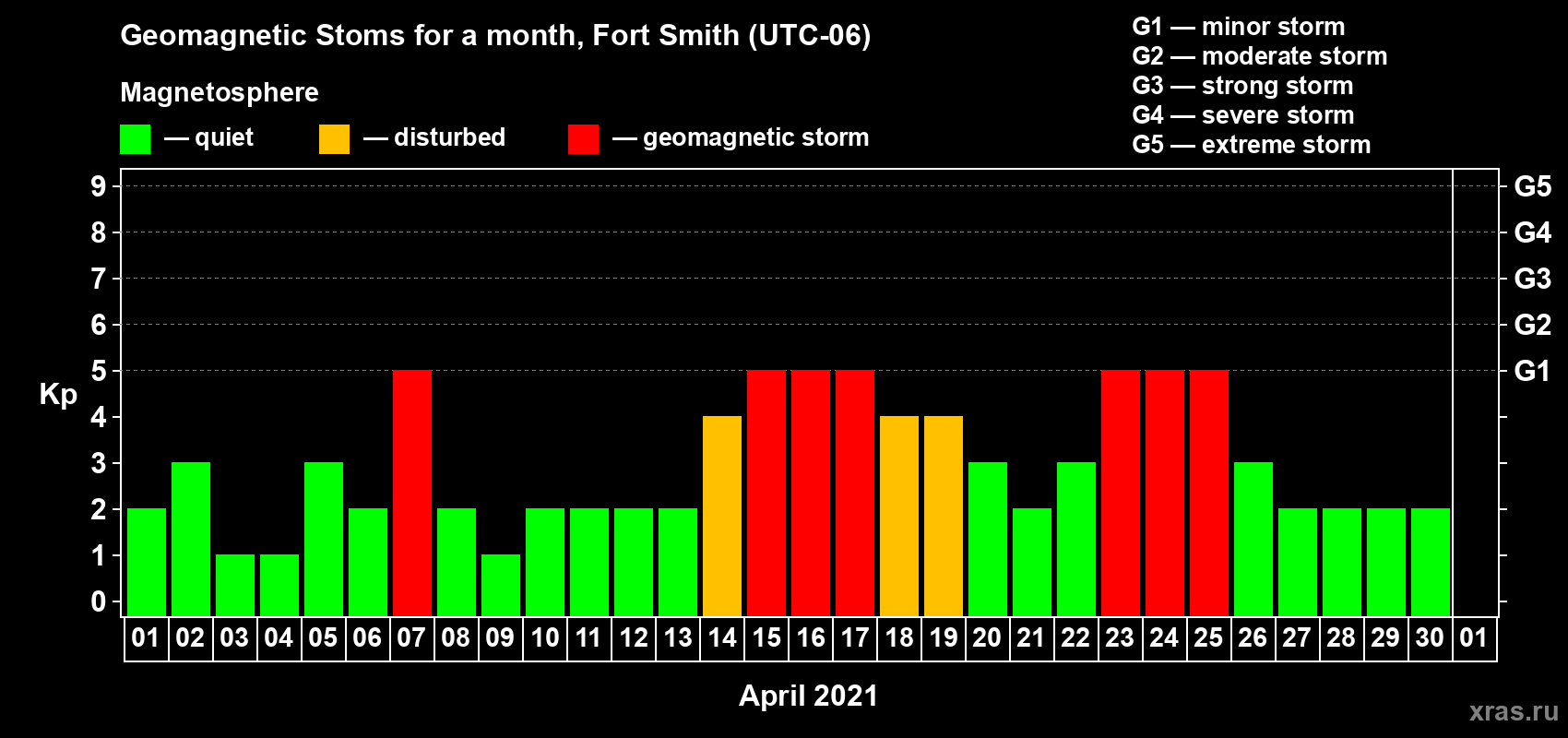
Task: Click the red geomagnetic storm legend swatch
Action: pos(583,139)
